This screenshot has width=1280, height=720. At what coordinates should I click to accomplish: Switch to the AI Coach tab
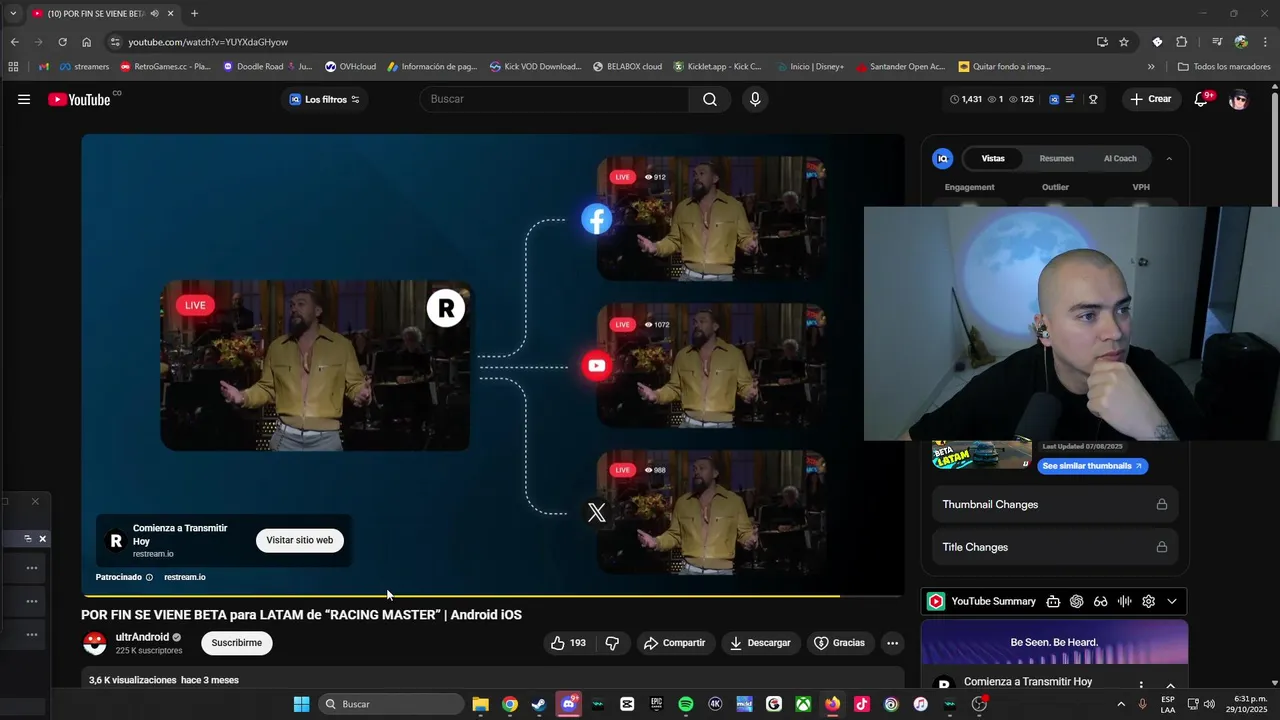[x=1120, y=158]
